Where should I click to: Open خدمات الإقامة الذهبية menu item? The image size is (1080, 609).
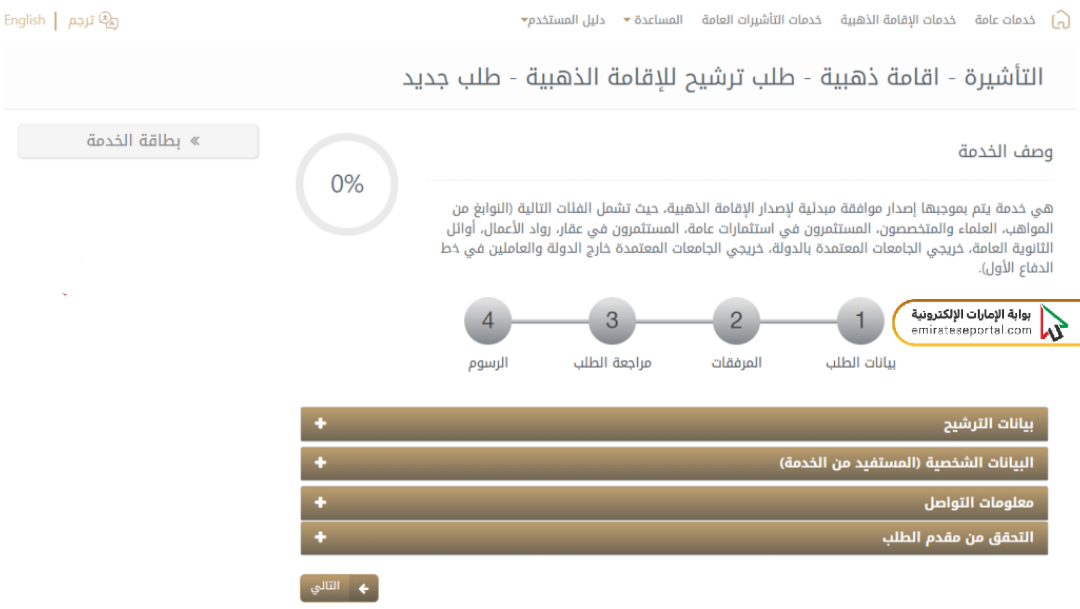(x=897, y=20)
